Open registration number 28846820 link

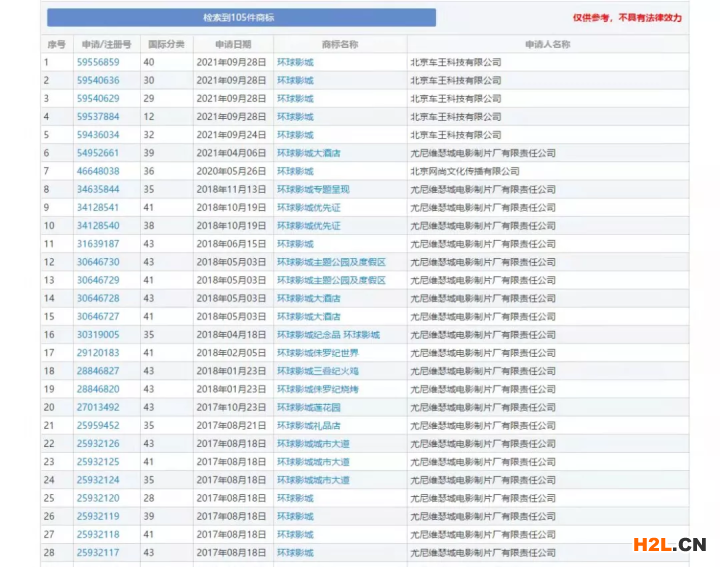[98, 389]
